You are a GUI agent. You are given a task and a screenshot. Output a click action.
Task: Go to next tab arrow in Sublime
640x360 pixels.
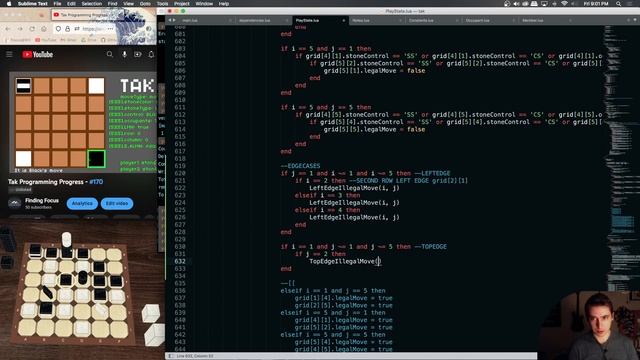click(x=175, y=20)
